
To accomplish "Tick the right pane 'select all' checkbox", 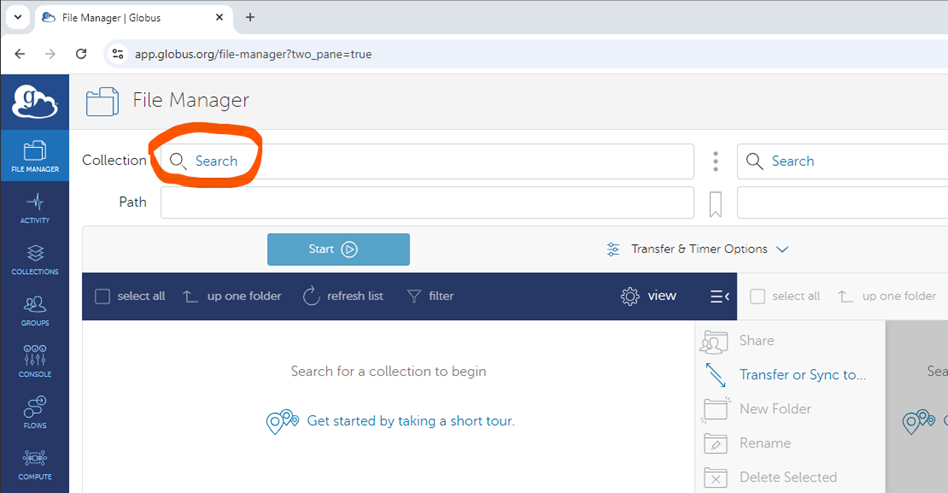I will coord(758,296).
